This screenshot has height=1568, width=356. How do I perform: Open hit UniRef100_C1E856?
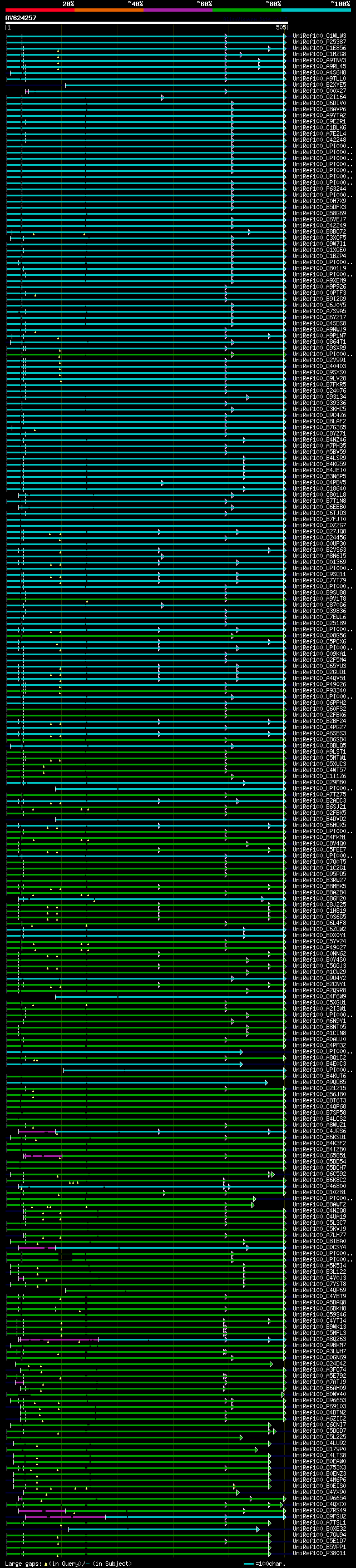click(x=319, y=48)
